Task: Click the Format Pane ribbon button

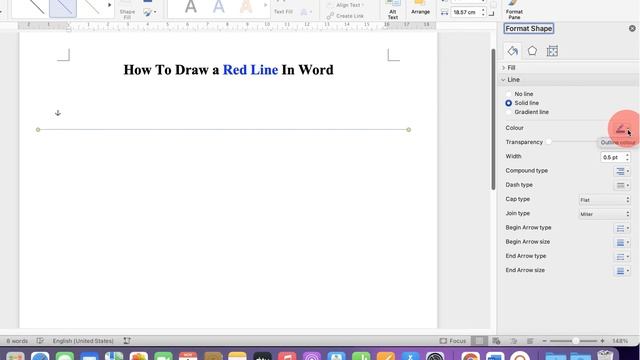Action: point(514,10)
